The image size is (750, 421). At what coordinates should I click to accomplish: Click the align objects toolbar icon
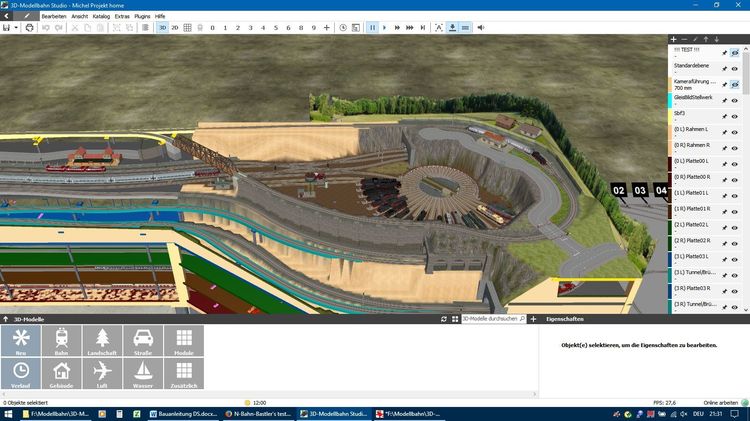145,28
